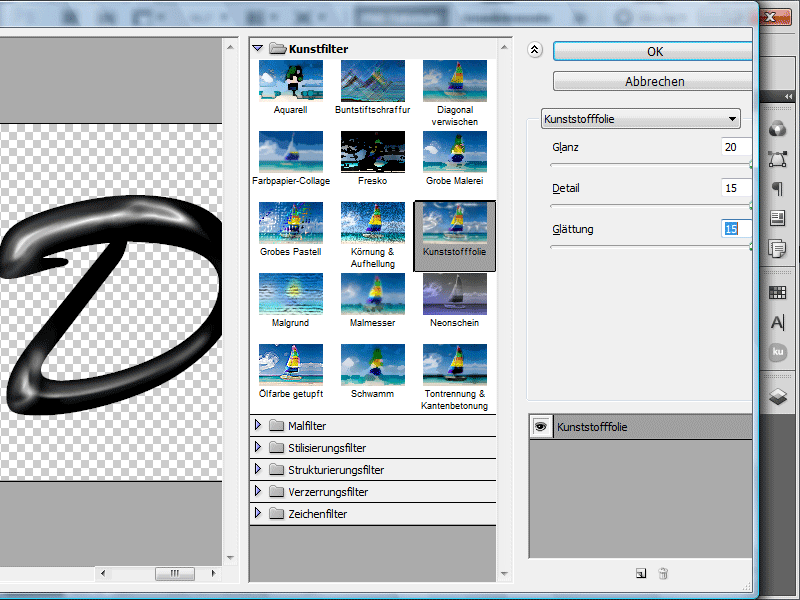800x600 pixels.
Task: Select the Malmesser filter thumbnail
Action: tap(372, 294)
